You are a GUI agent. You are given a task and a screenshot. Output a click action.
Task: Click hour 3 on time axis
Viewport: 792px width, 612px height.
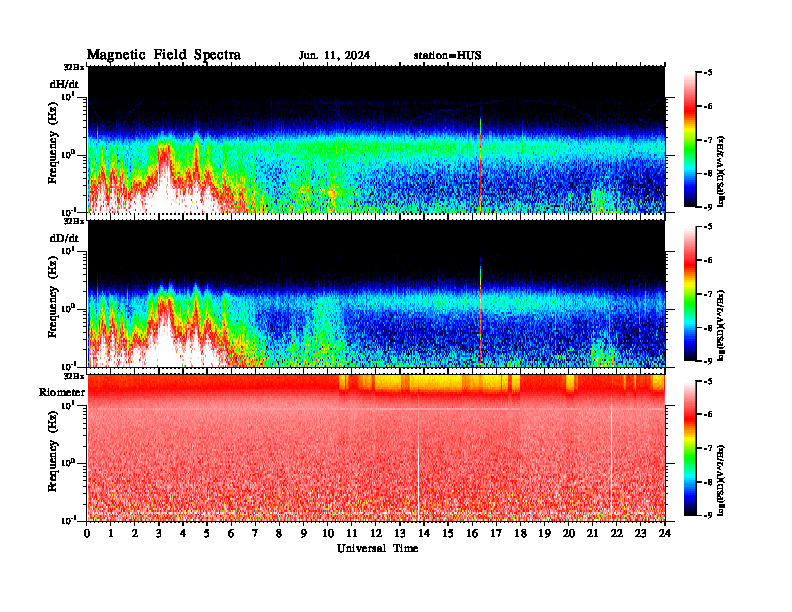click(159, 533)
